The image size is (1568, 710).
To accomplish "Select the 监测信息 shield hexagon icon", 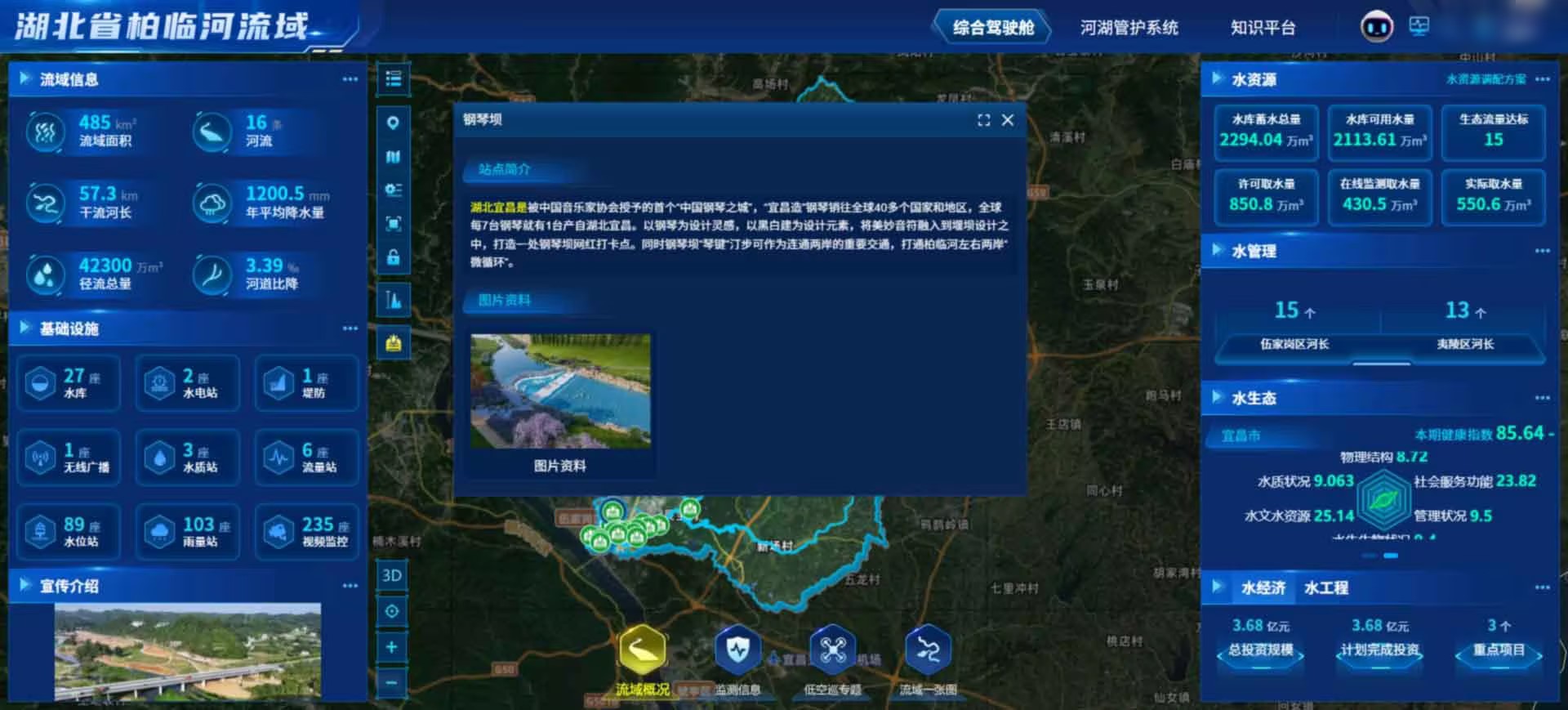I will pyautogui.click(x=737, y=650).
